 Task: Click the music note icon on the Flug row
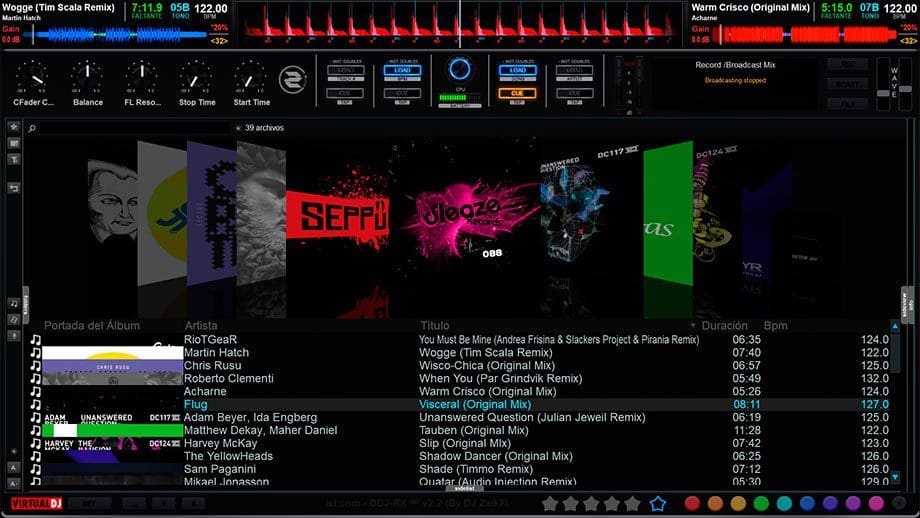pyautogui.click(x=36, y=404)
